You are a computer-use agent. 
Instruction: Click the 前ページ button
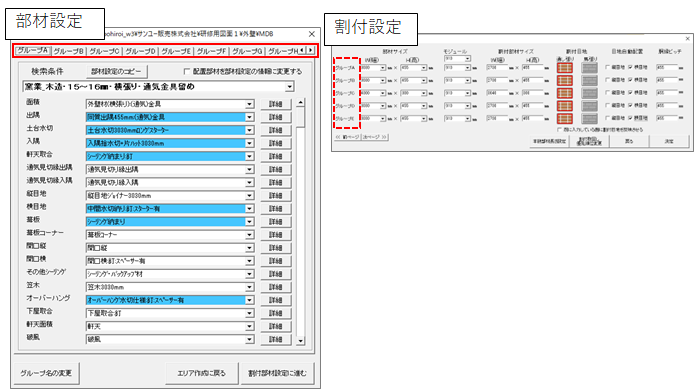347,137
